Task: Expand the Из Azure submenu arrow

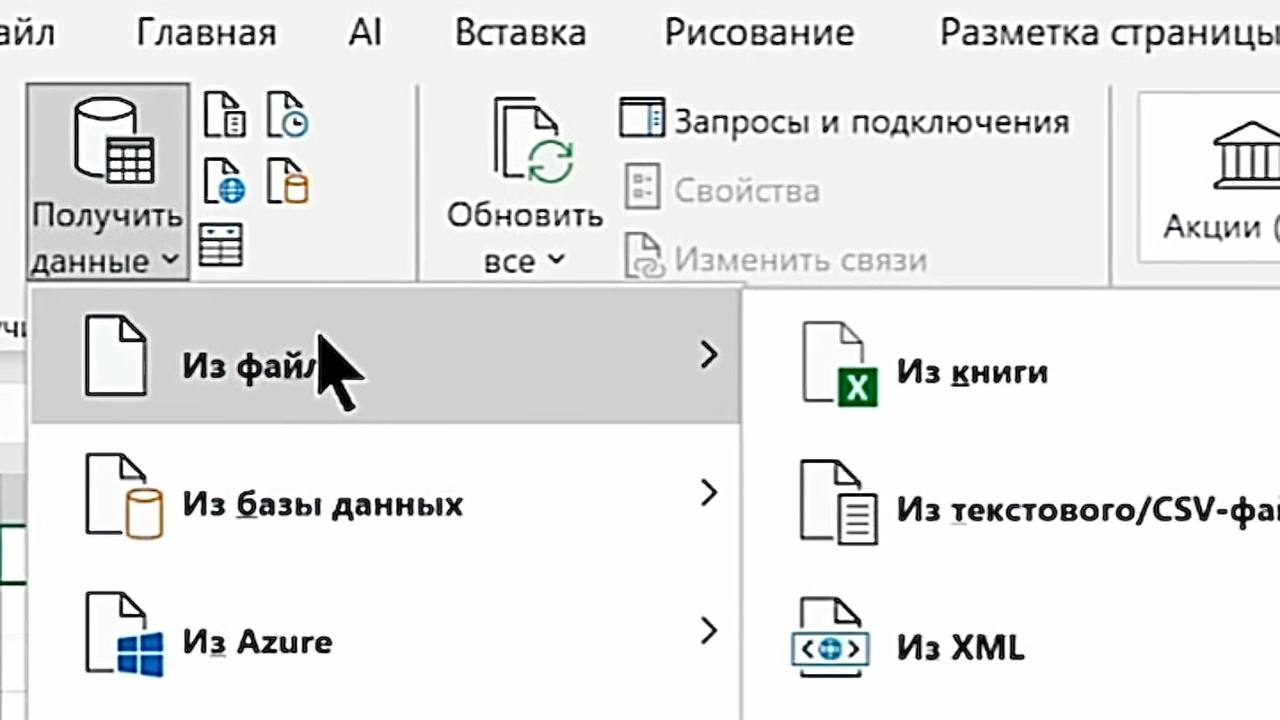Action: (708, 631)
